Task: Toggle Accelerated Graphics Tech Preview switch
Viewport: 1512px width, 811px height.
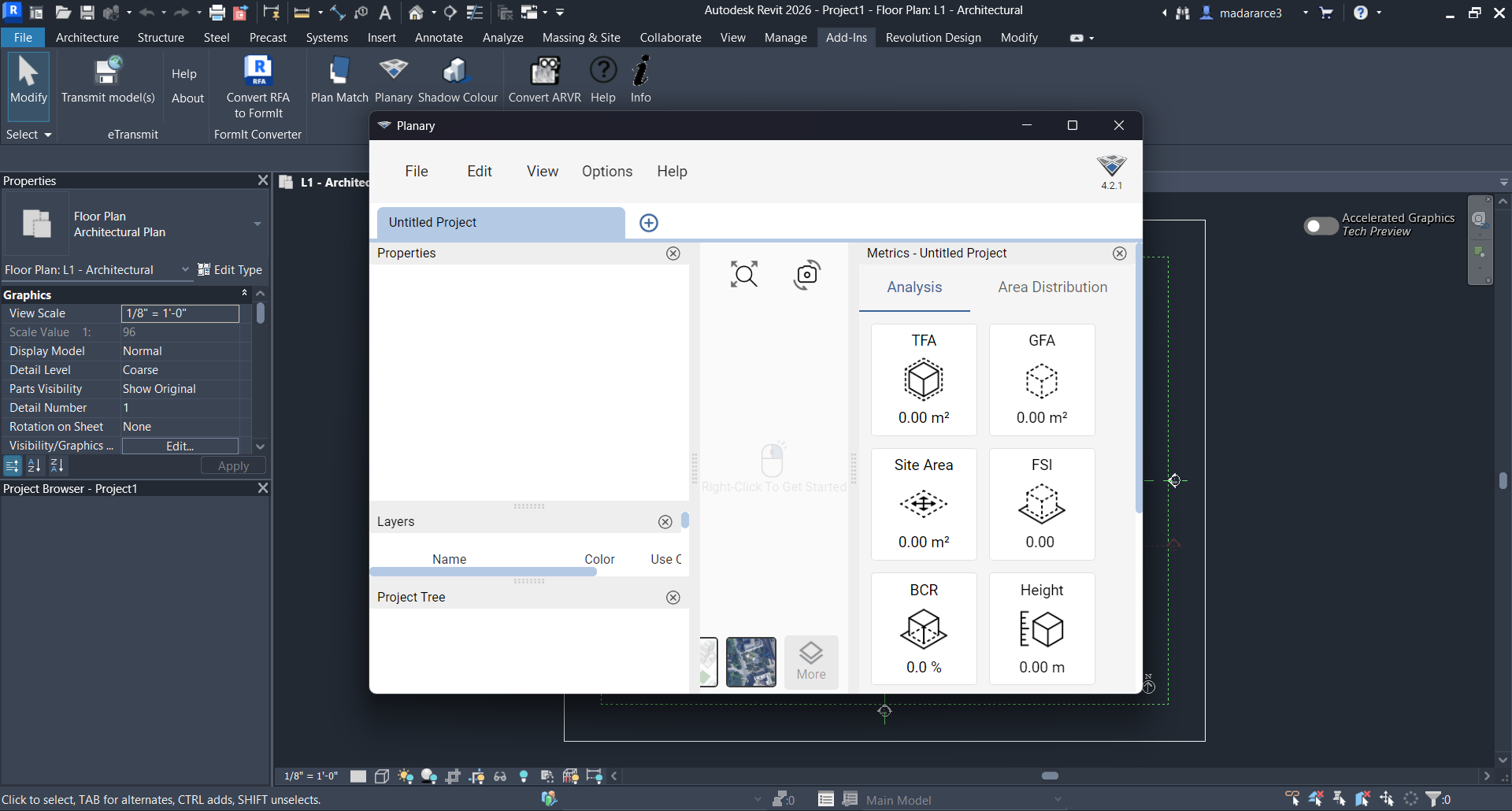Action: click(1321, 226)
